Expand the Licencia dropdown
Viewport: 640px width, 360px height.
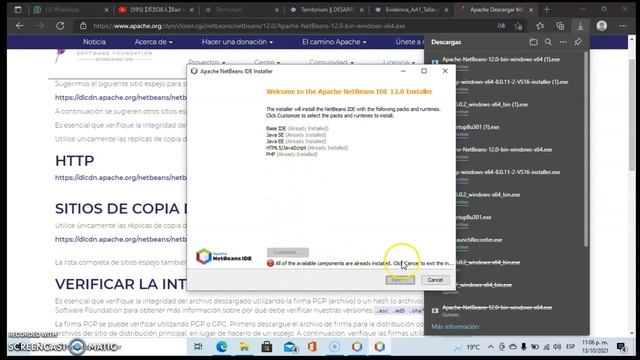coord(399,62)
